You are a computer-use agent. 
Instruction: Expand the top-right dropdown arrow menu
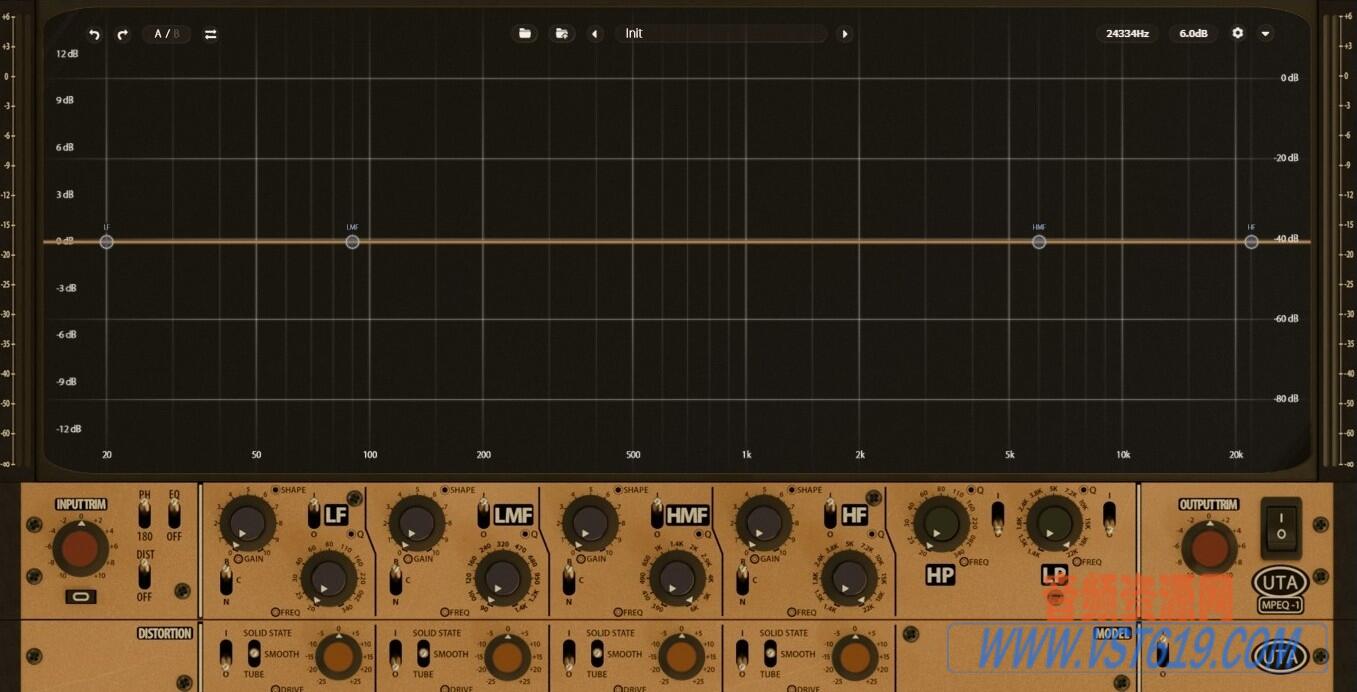(1265, 33)
